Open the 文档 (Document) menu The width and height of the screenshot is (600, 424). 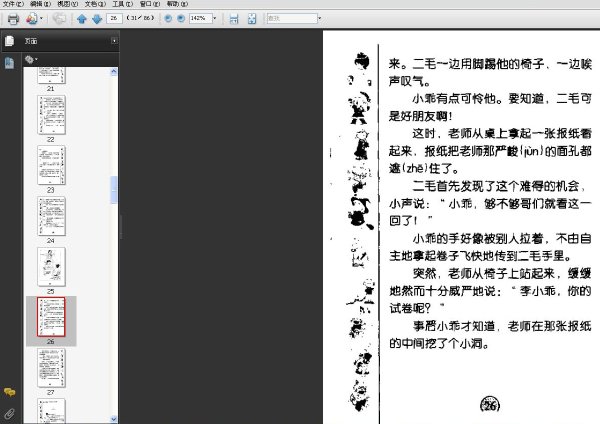pyautogui.click(x=95, y=4)
